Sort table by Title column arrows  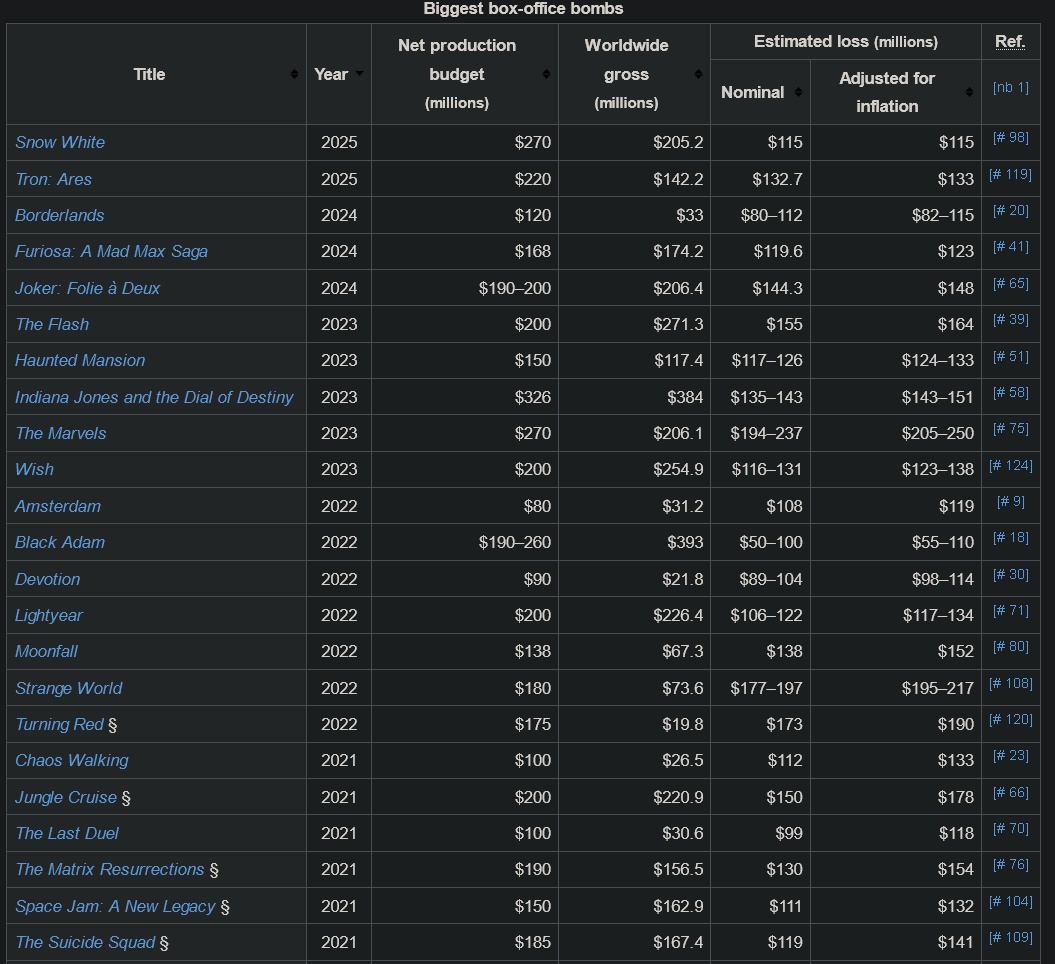pos(294,74)
